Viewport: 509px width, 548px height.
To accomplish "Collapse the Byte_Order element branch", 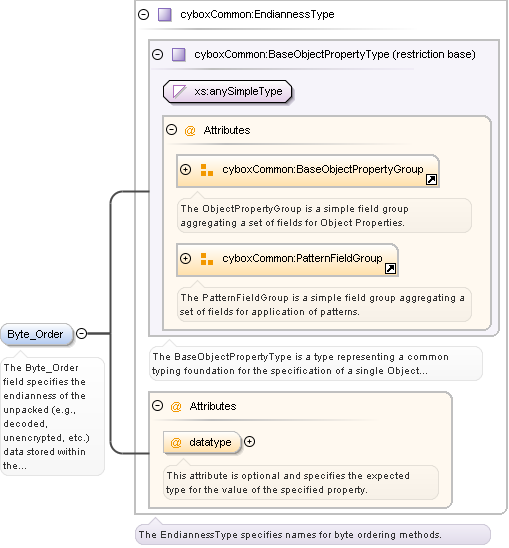I will point(81,333).
